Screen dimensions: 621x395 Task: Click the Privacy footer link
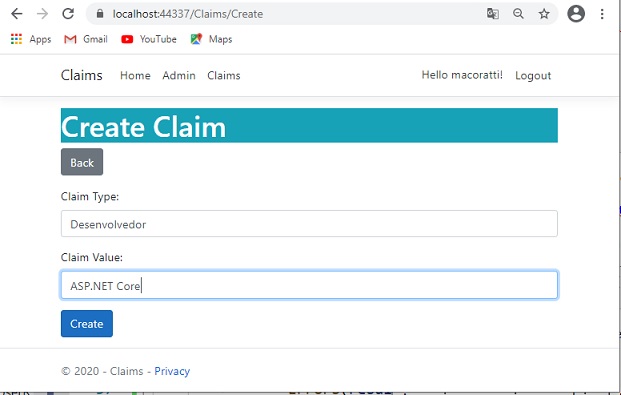172,371
